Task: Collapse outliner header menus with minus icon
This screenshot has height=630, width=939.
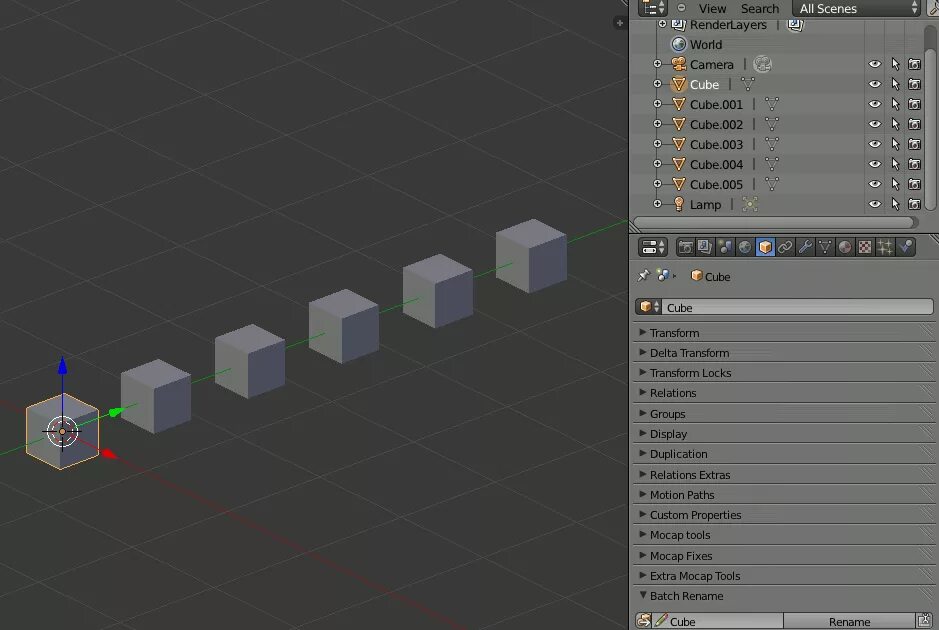Action: click(x=681, y=8)
